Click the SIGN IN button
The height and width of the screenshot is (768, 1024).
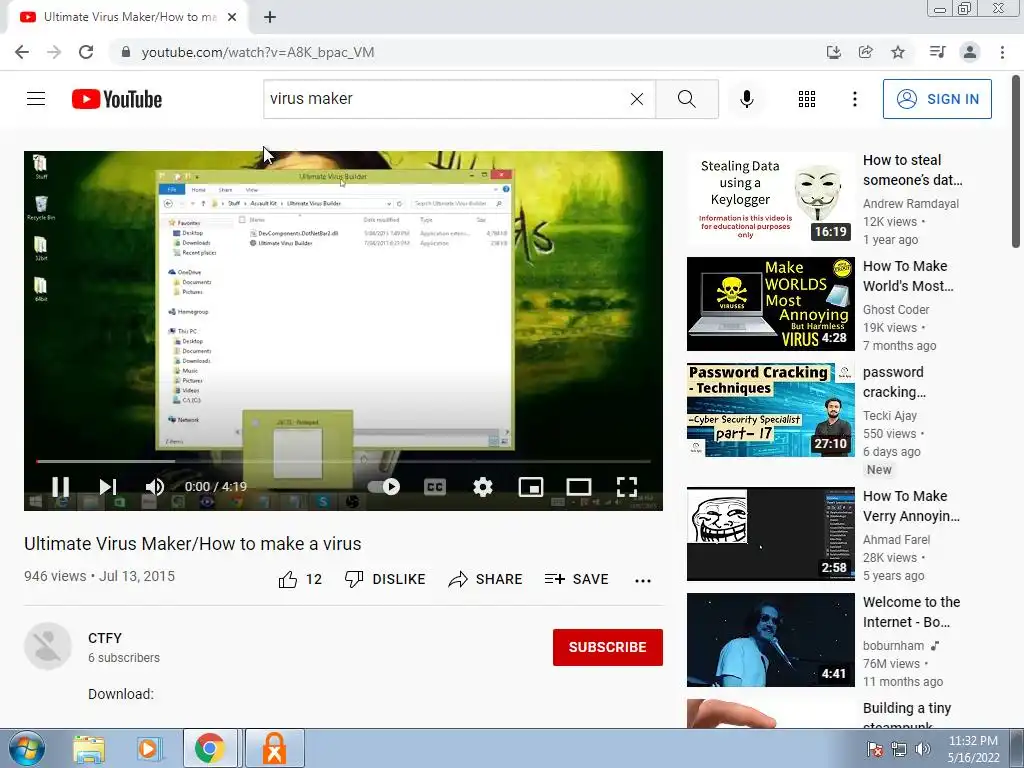pyautogui.click(x=937, y=99)
